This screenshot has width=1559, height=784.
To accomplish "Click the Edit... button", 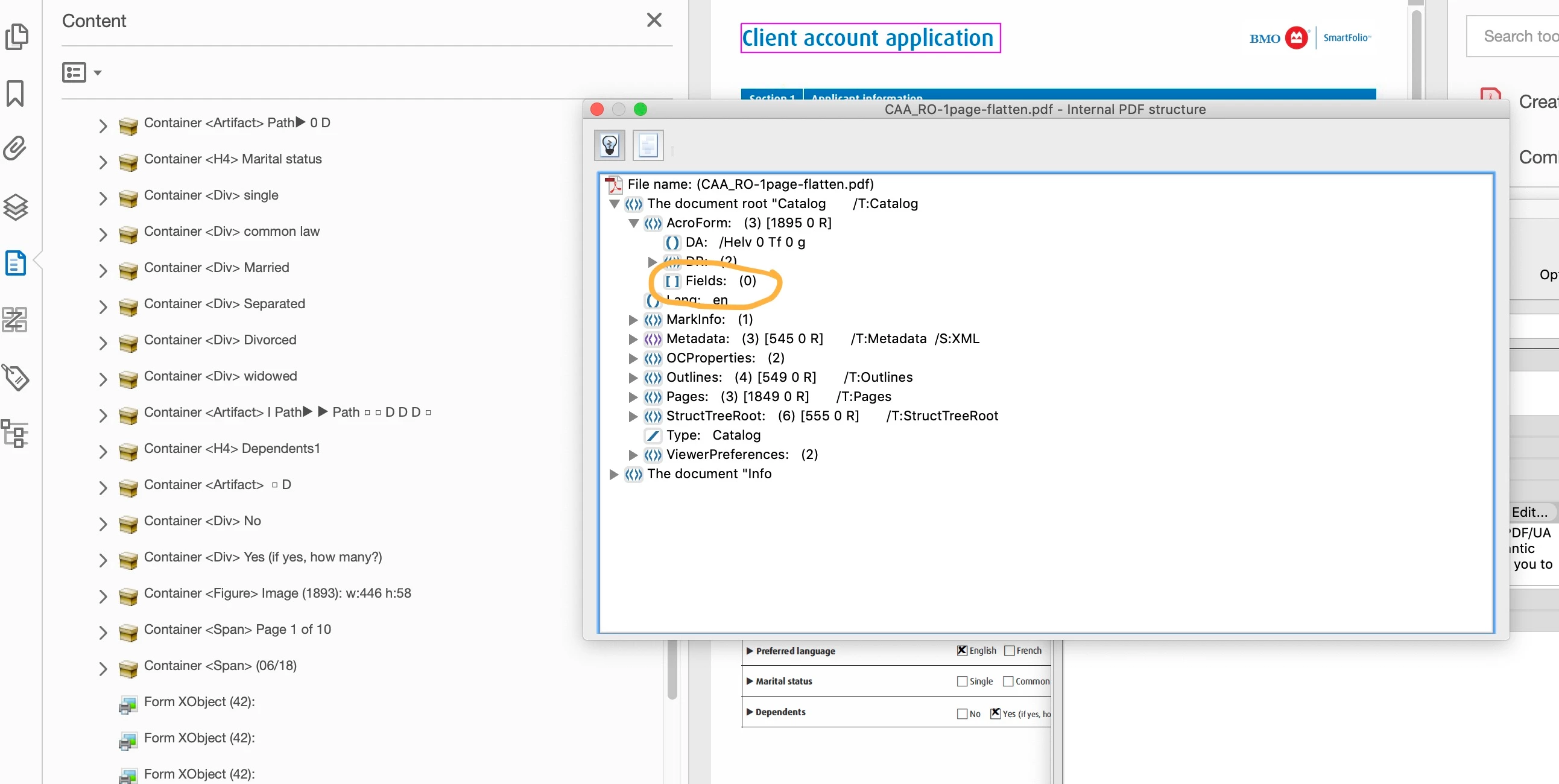I will 1529,512.
